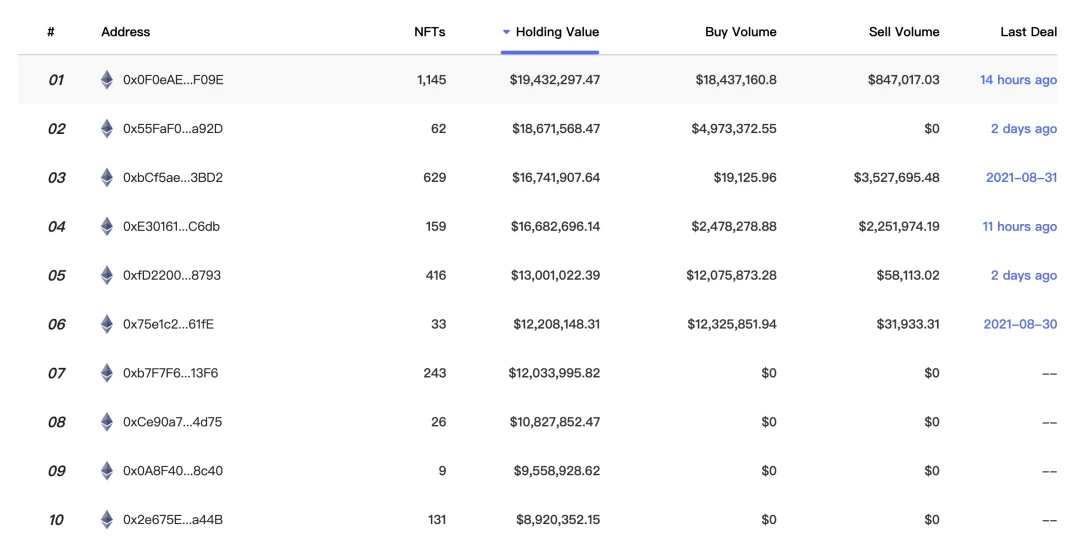Viewport: 1080px width, 544px height.
Task: Select holding value $10,827,852.47
Action: pyautogui.click(x=554, y=422)
